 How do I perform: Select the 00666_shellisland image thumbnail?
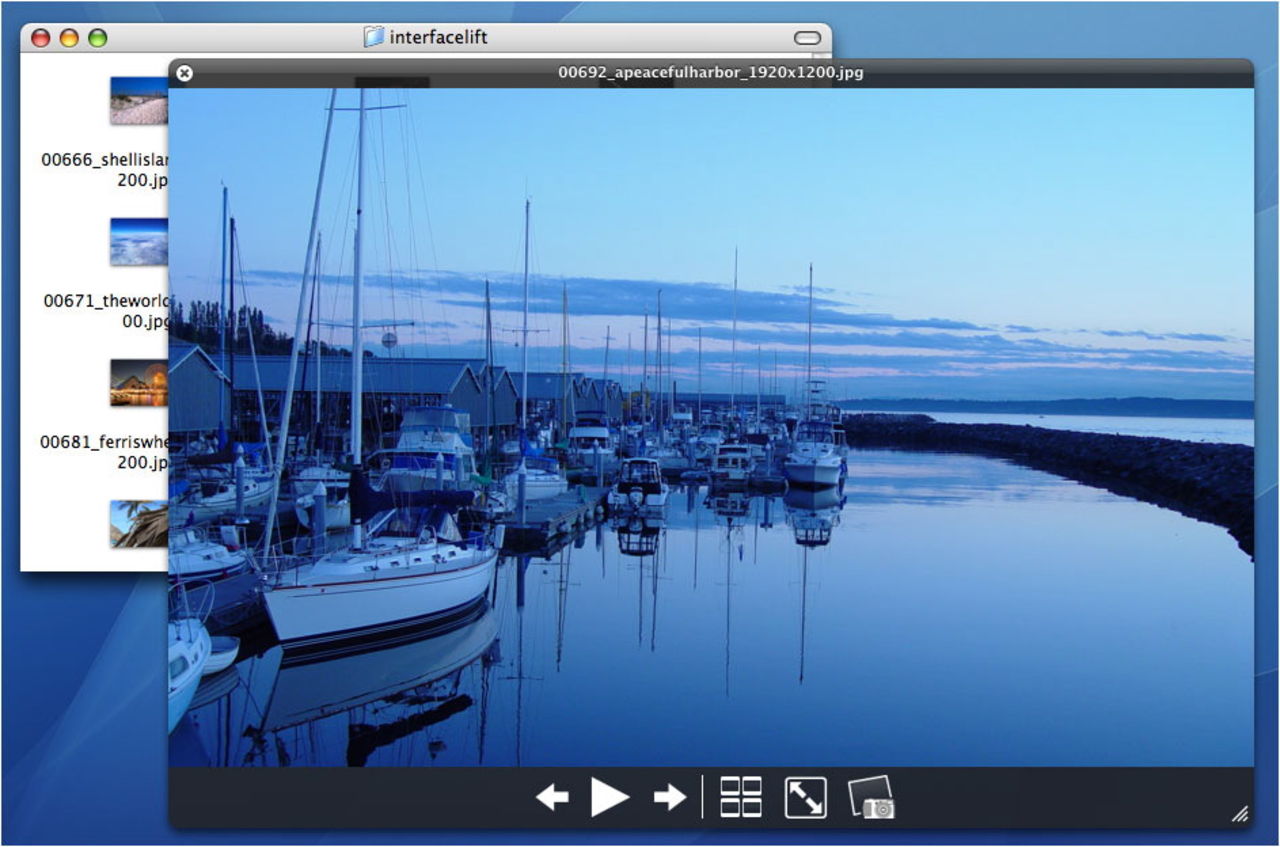tap(139, 100)
